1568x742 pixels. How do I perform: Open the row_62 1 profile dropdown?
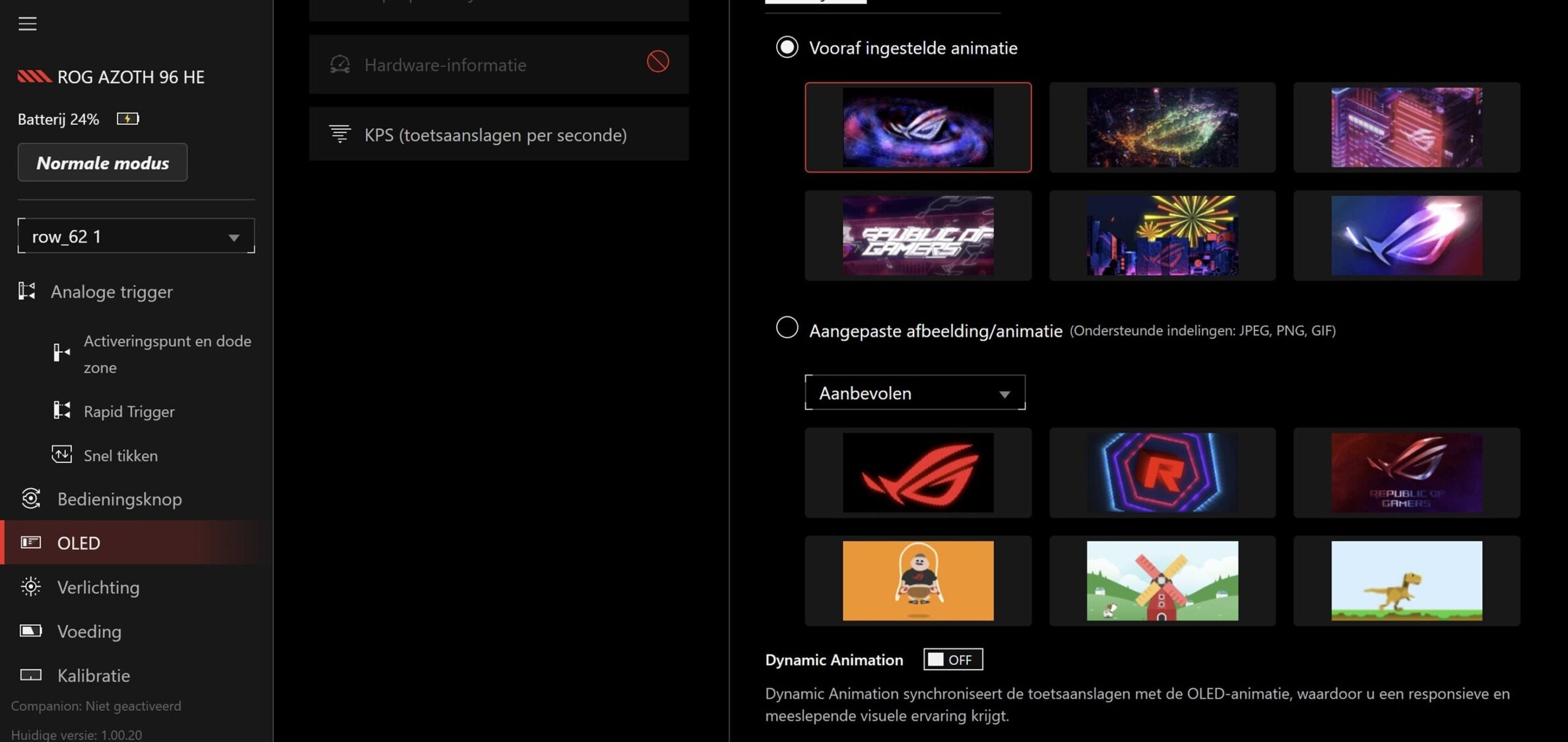point(136,236)
